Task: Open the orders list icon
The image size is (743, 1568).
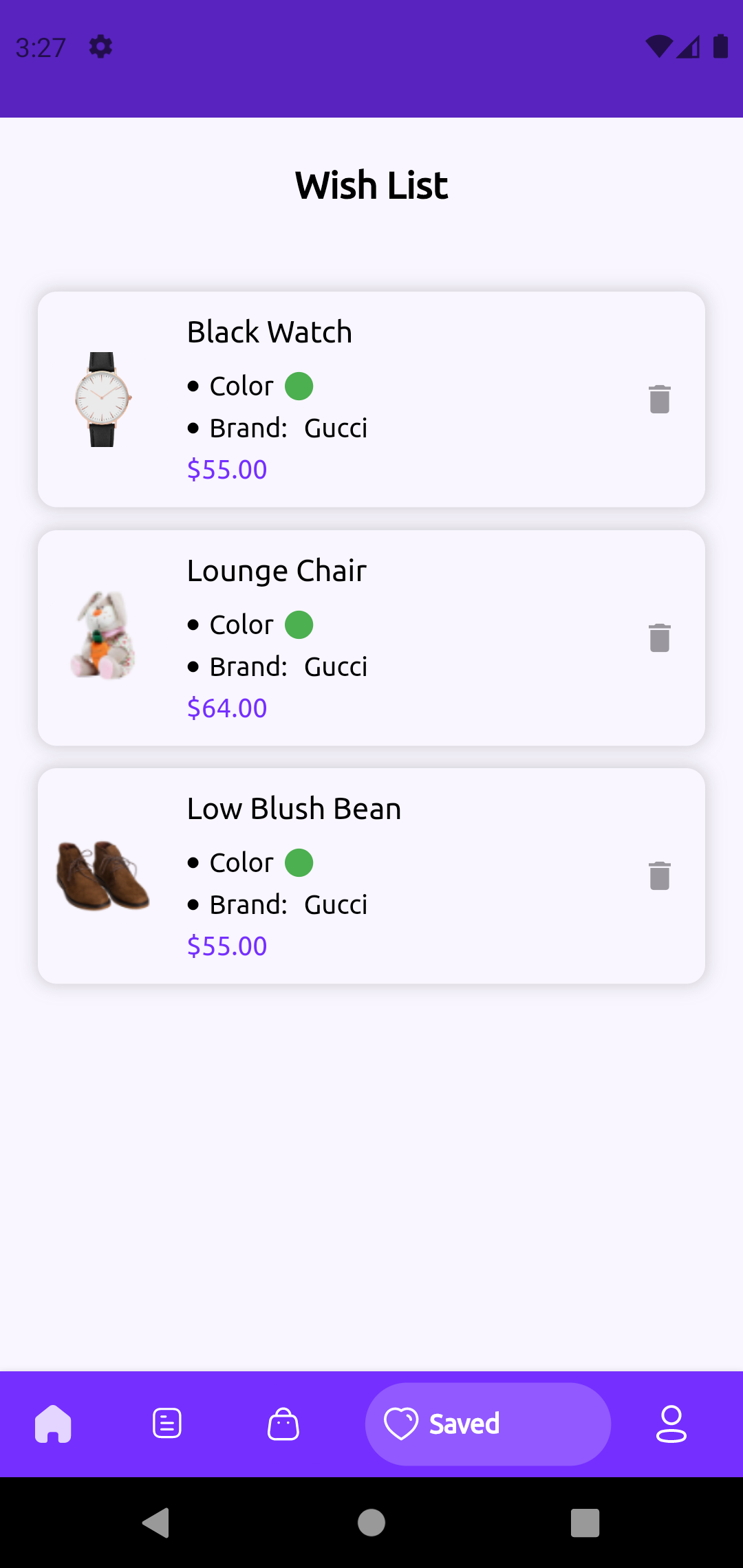Action: point(167,1424)
